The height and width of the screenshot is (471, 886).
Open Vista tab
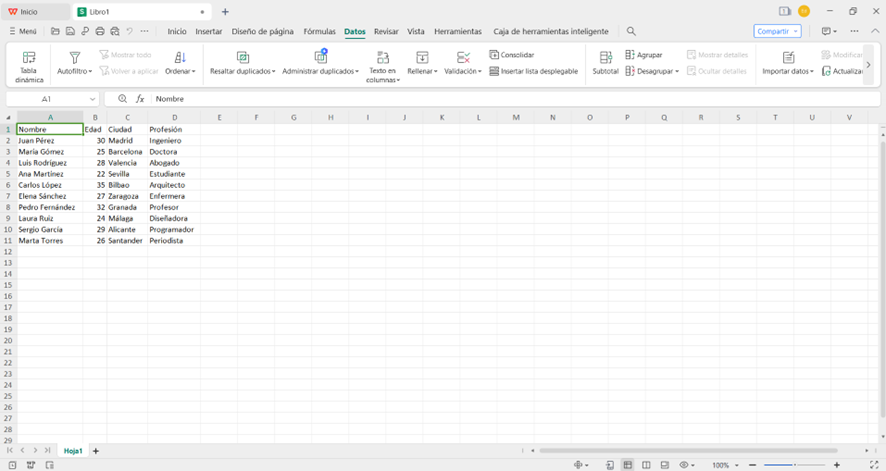pos(416,31)
